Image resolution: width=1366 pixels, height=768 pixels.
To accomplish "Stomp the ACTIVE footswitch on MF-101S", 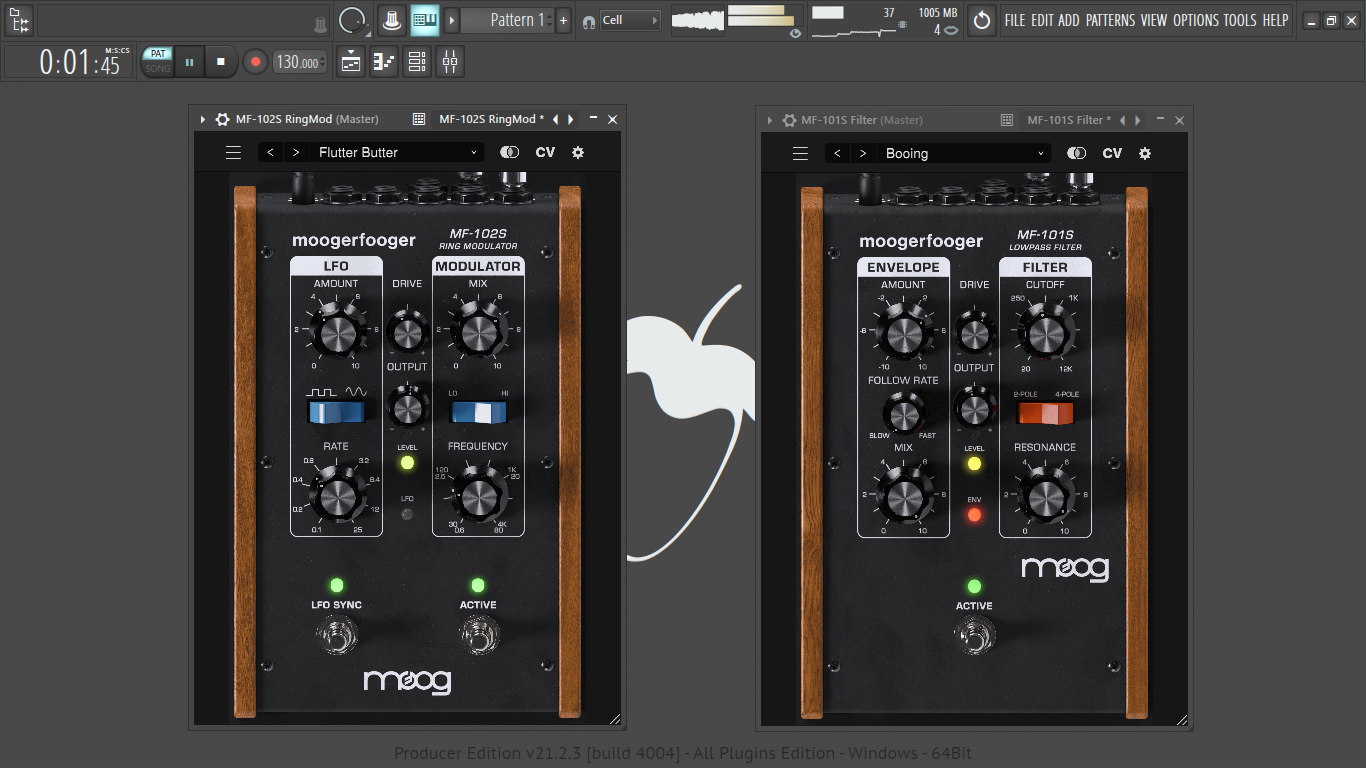I will click(974, 636).
